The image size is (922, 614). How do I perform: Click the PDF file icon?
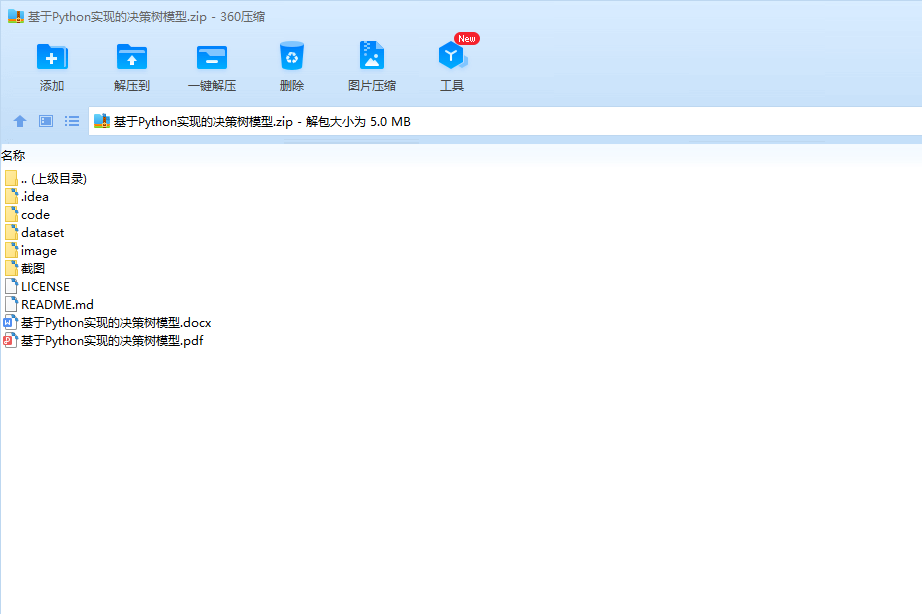(x=10, y=341)
